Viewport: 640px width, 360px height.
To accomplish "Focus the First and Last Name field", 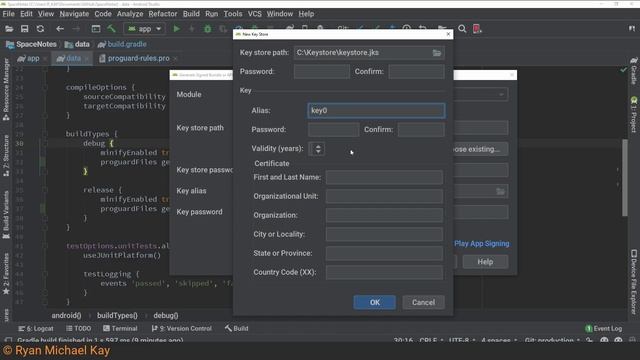I will (x=384, y=178).
